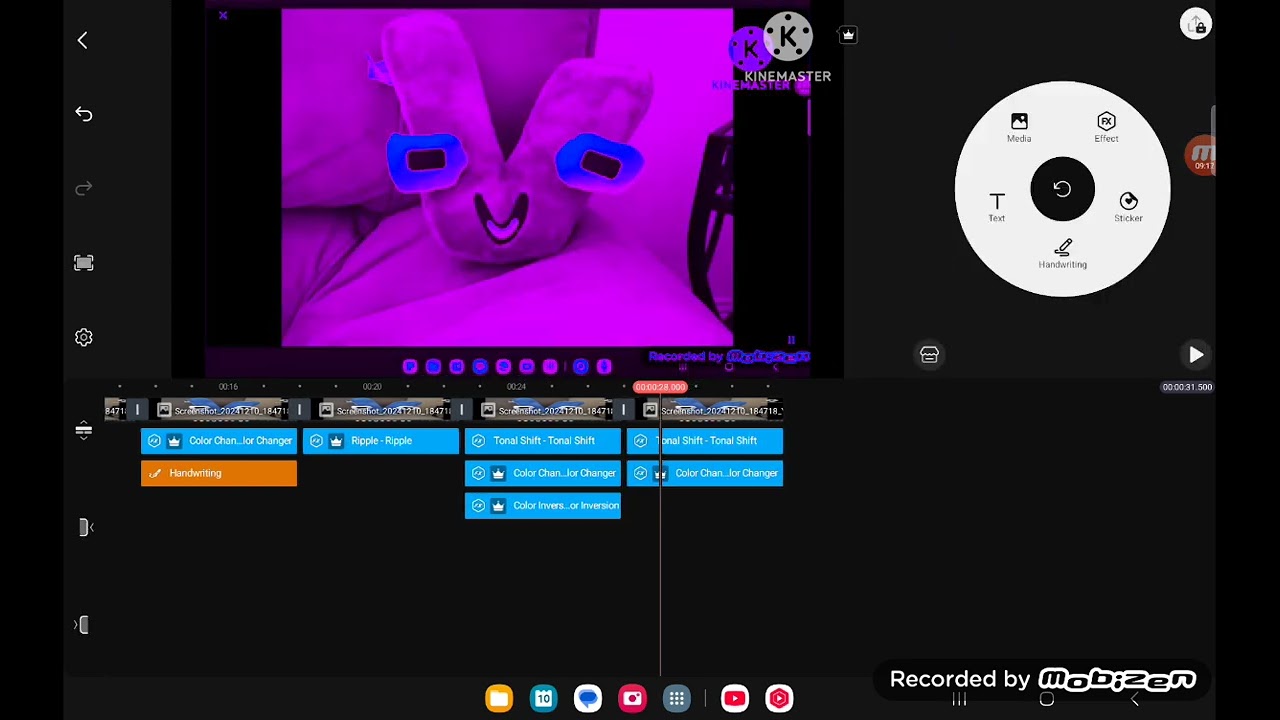Open project settings gear
This screenshot has width=1280, height=720.
84,338
